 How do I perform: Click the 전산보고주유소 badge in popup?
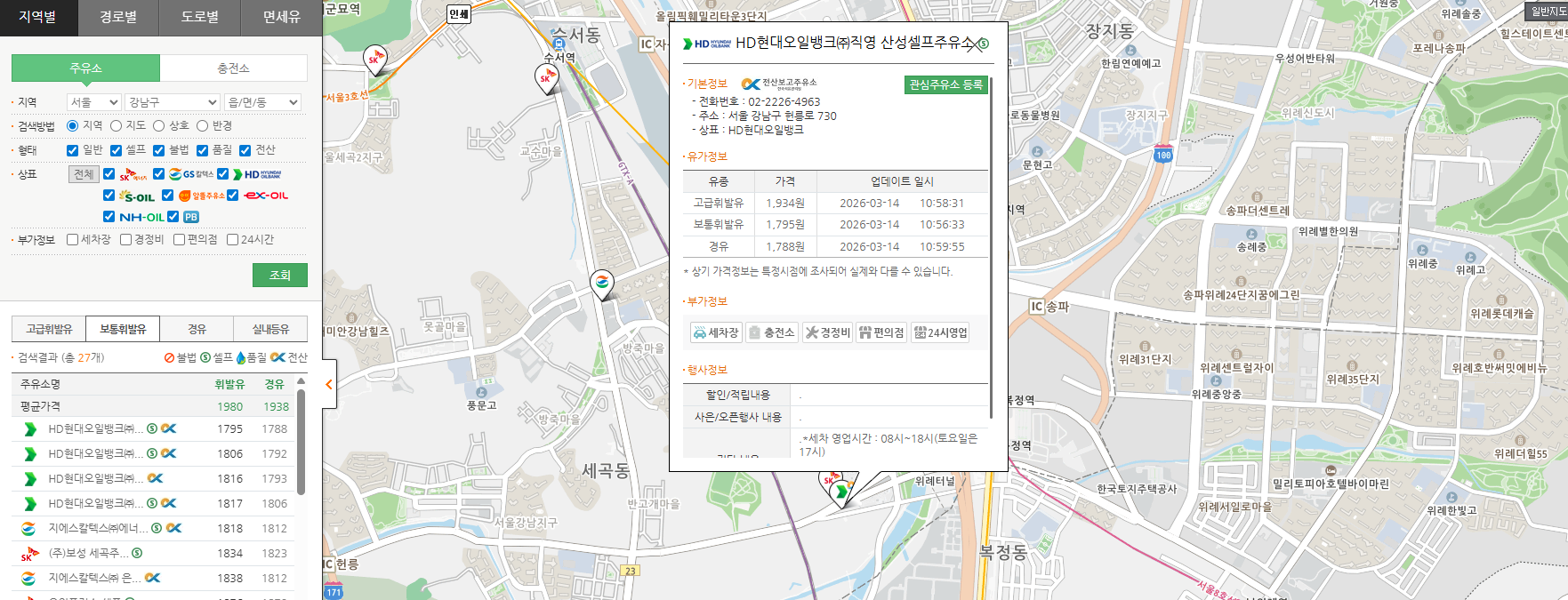point(779,84)
